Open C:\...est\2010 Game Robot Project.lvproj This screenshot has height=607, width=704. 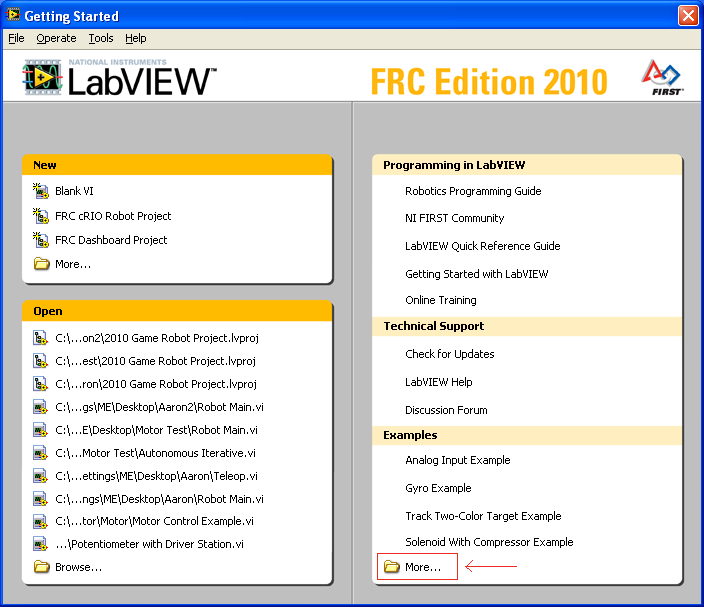pos(155,361)
